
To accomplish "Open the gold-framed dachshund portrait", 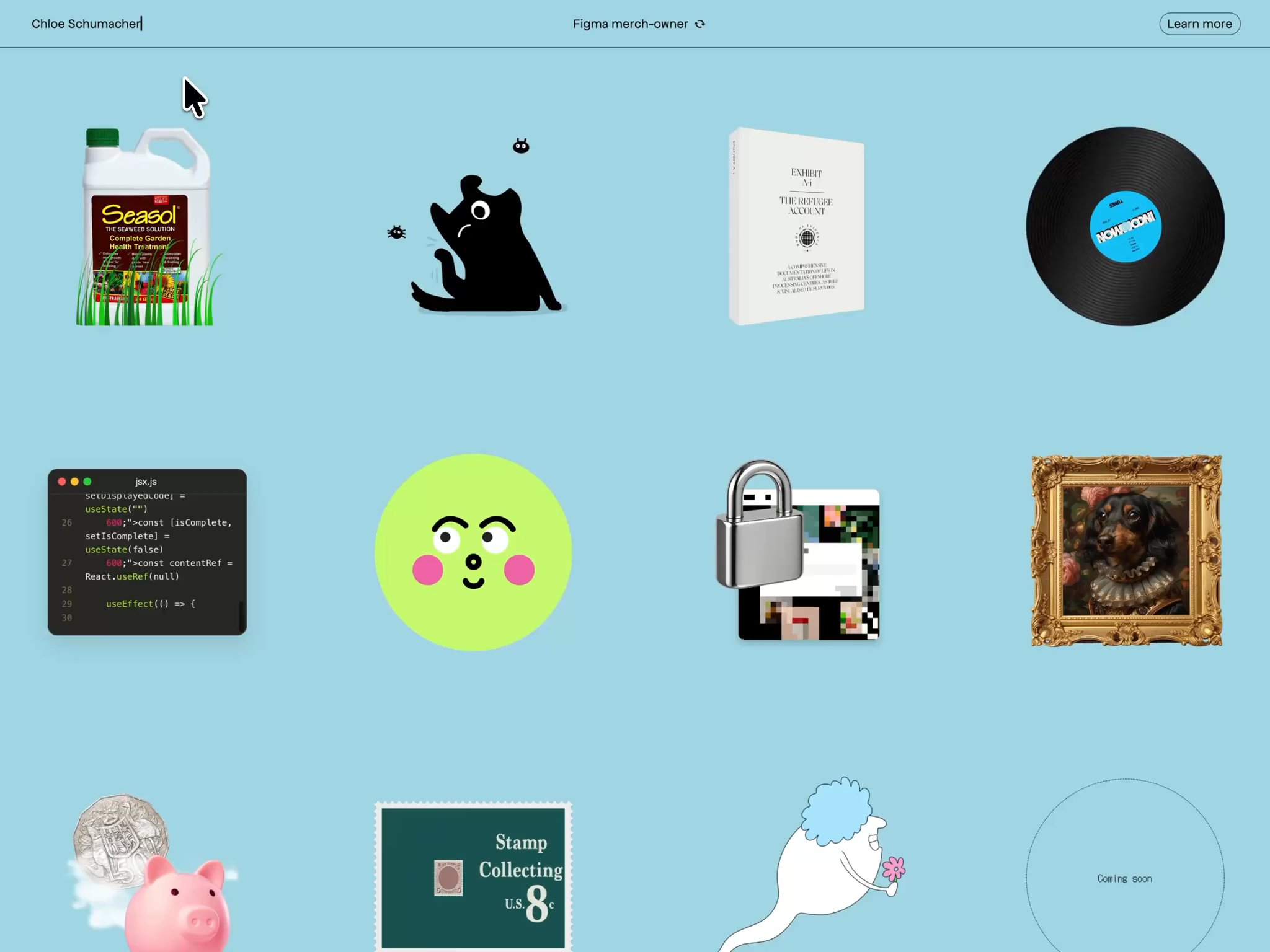I will coord(1126,551).
